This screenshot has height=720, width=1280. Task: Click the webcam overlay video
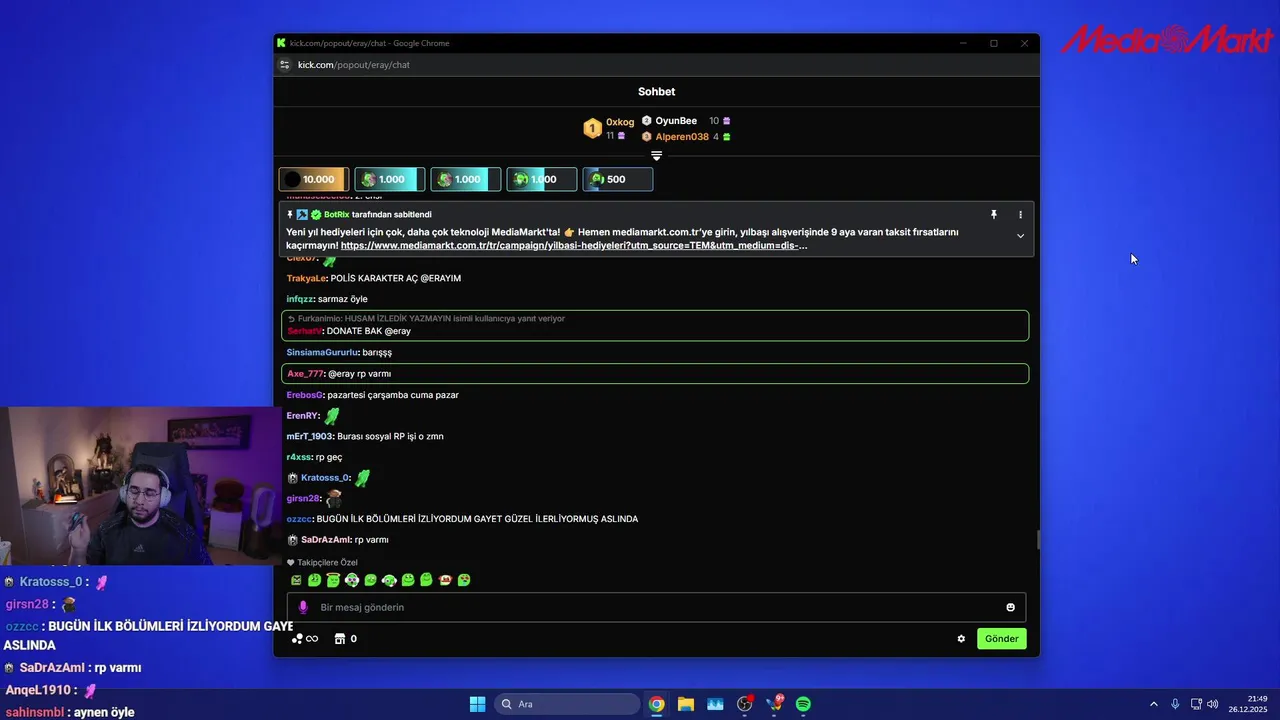(140, 487)
